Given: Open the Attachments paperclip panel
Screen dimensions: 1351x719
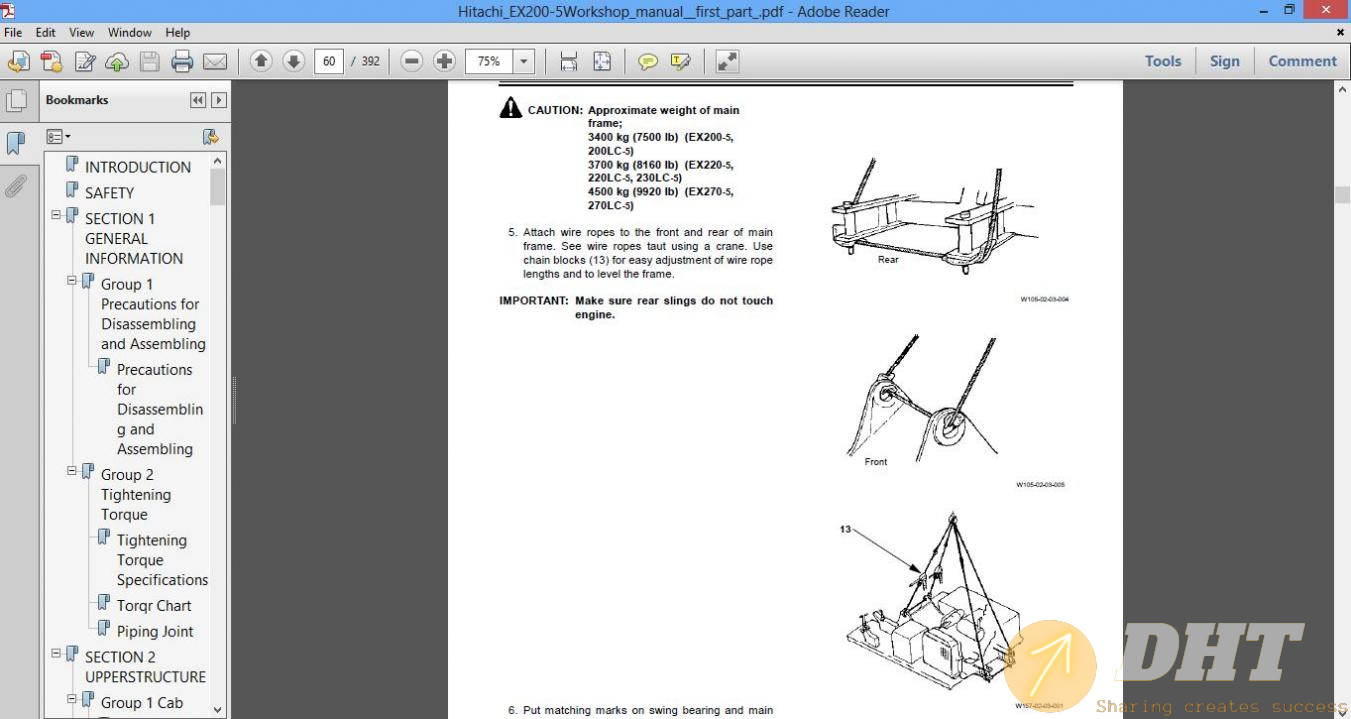Looking at the screenshot, I should pos(16,186).
